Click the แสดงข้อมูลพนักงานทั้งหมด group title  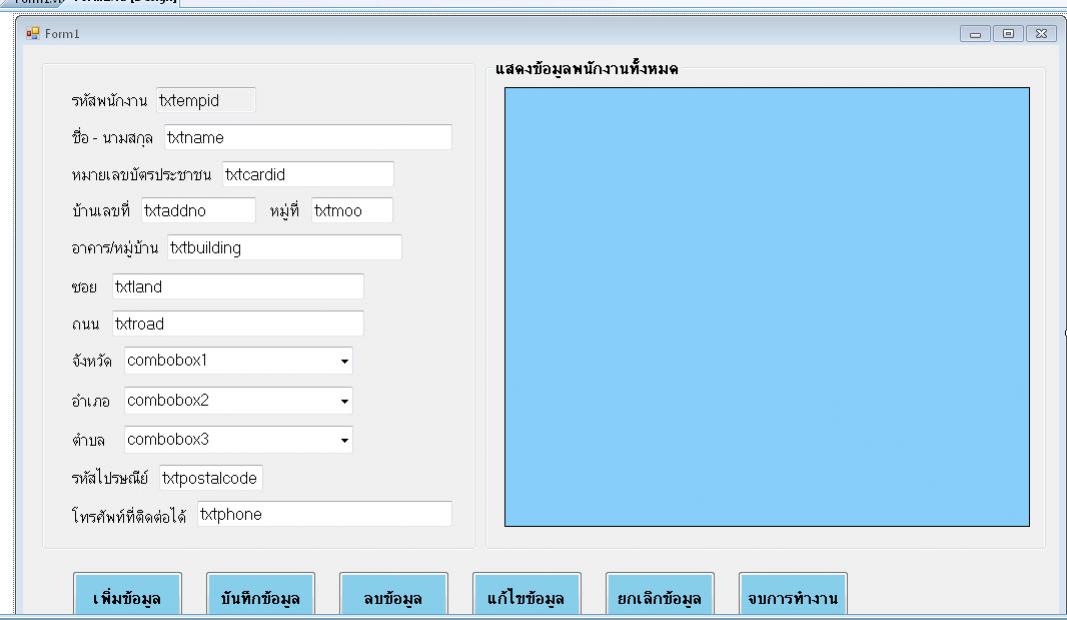click(587, 69)
